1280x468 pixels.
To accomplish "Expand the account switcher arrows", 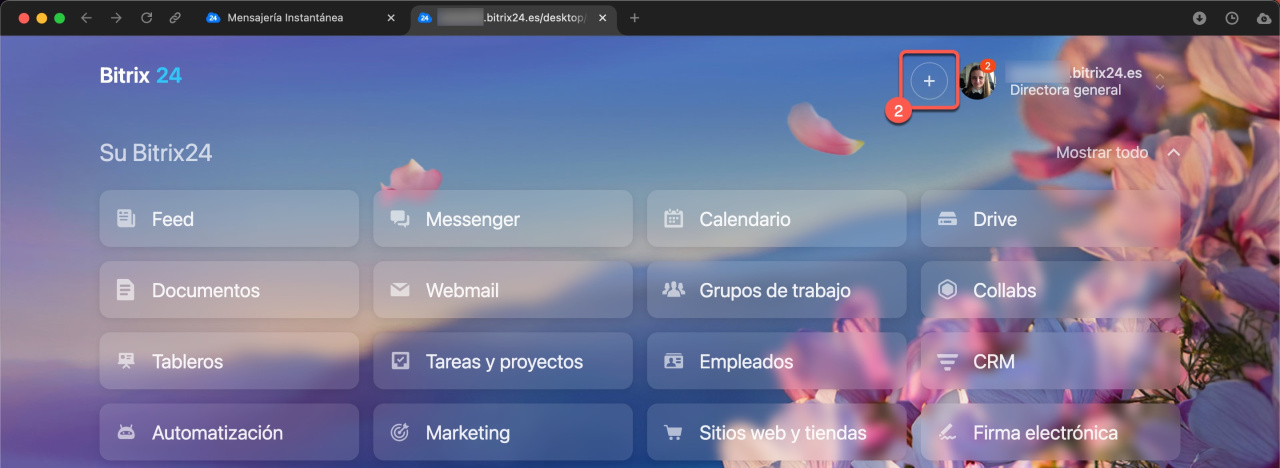I will 1160,81.
